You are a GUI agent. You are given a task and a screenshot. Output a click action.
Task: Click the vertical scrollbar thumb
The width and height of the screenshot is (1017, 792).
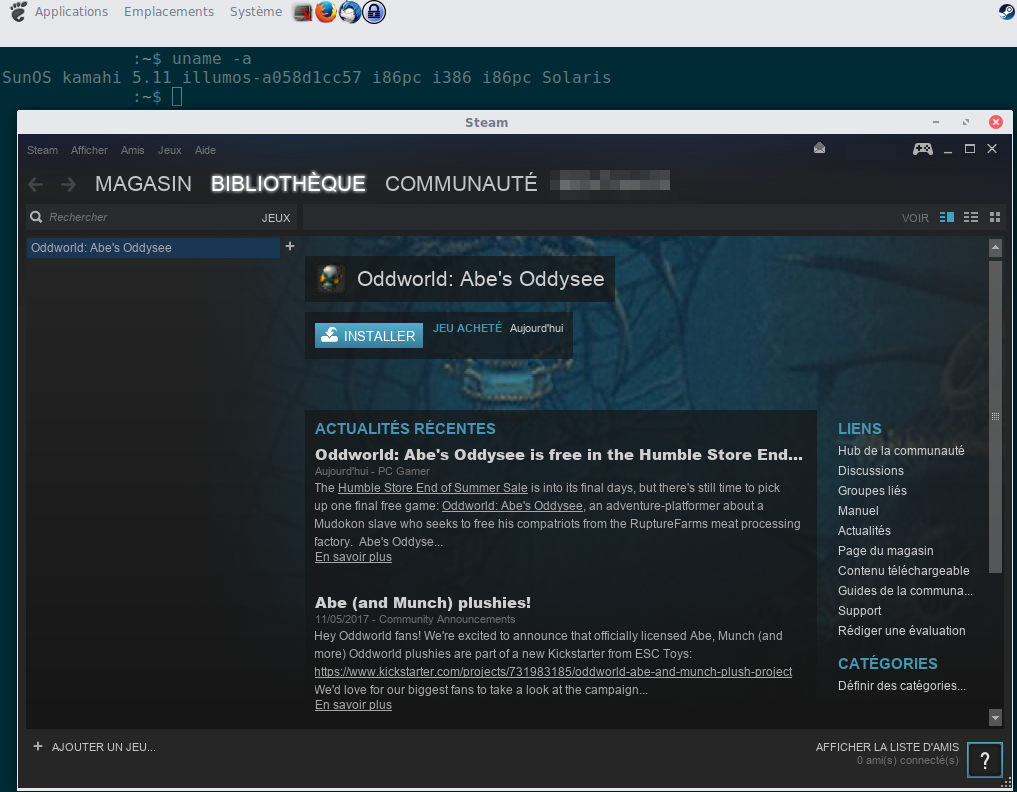(x=995, y=416)
